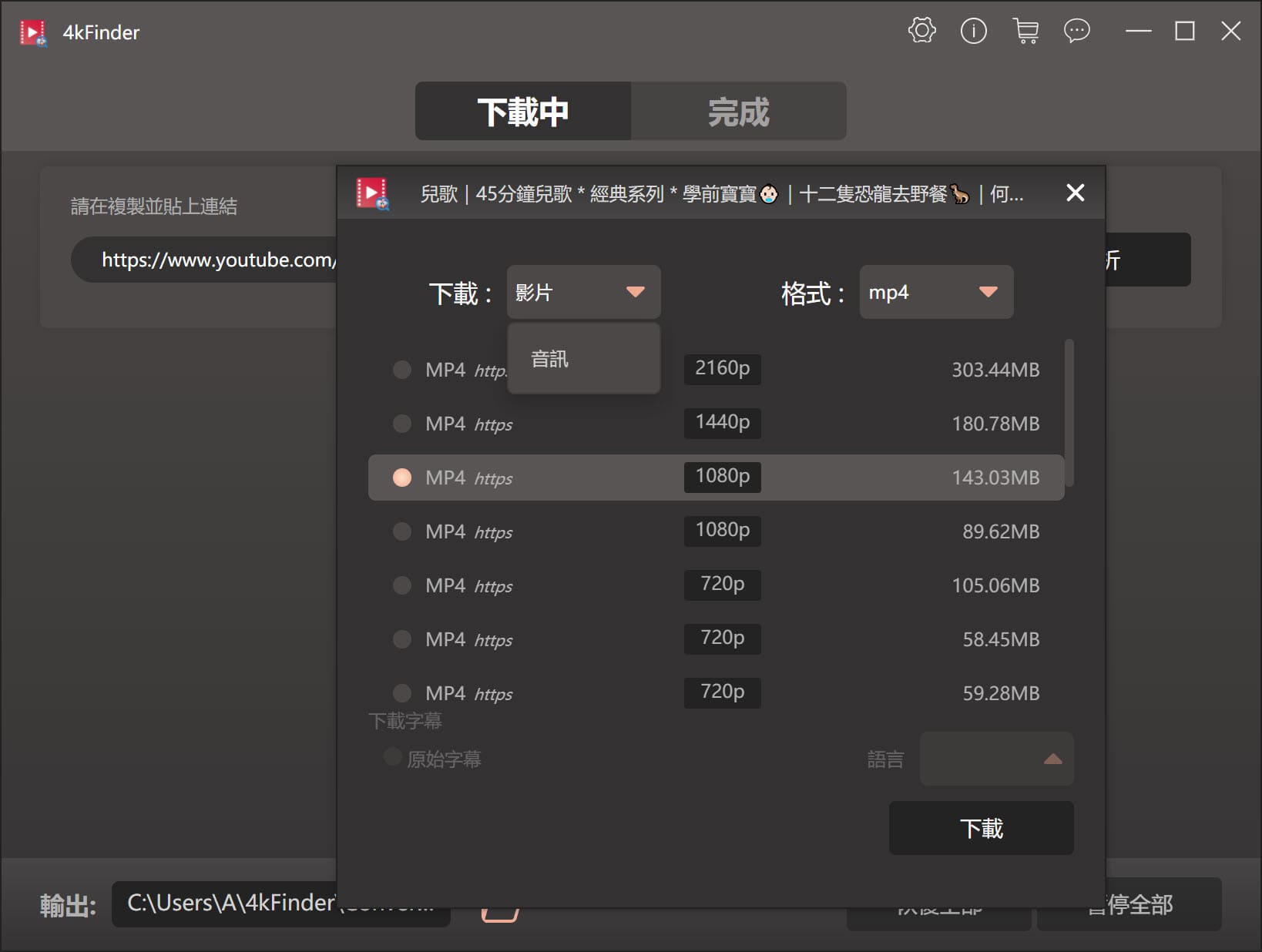1262x952 pixels.
Task: Click the 58.45MB file size text
Action: coord(1001,639)
